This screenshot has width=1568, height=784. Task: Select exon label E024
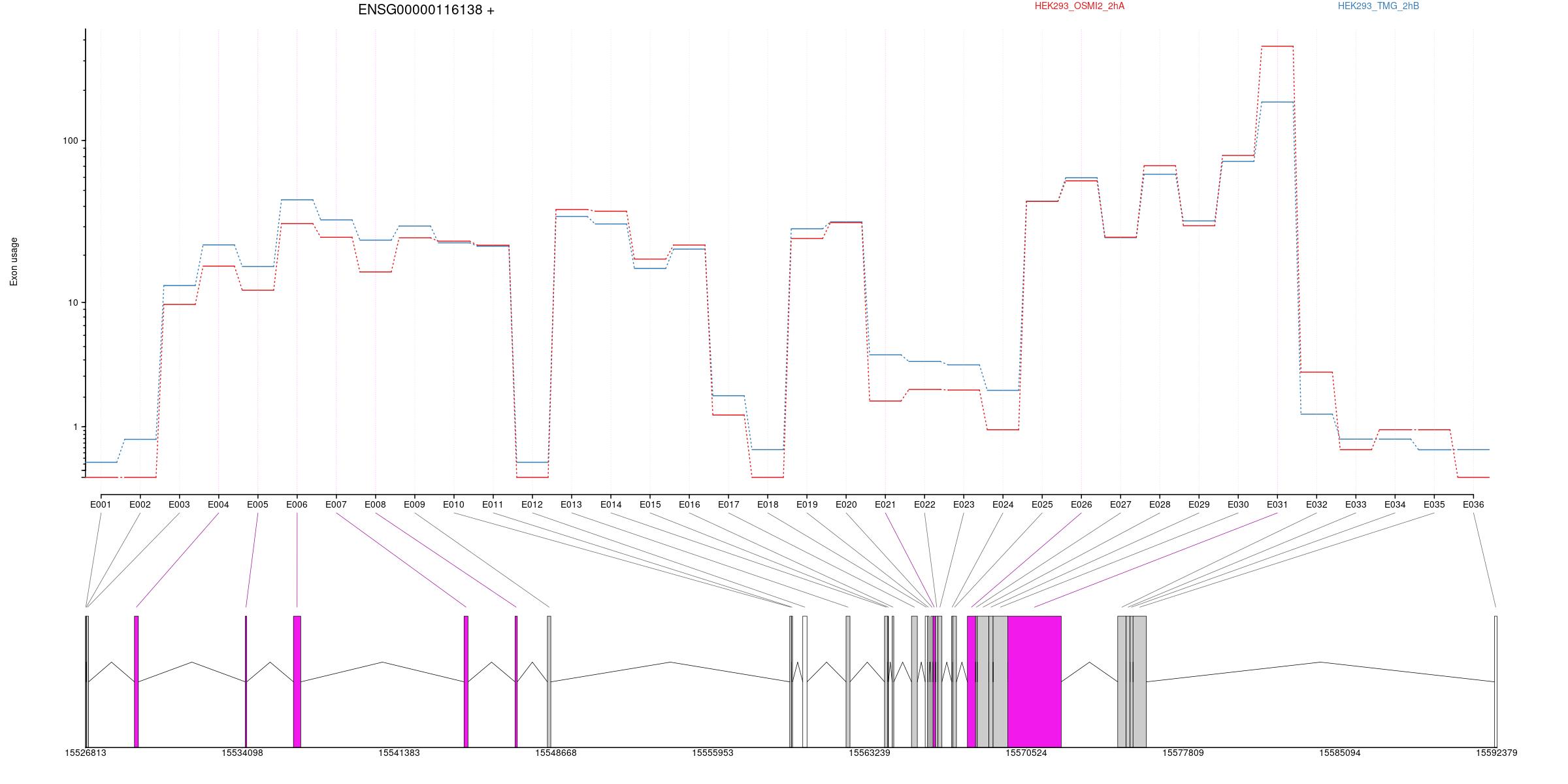point(1003,504)
